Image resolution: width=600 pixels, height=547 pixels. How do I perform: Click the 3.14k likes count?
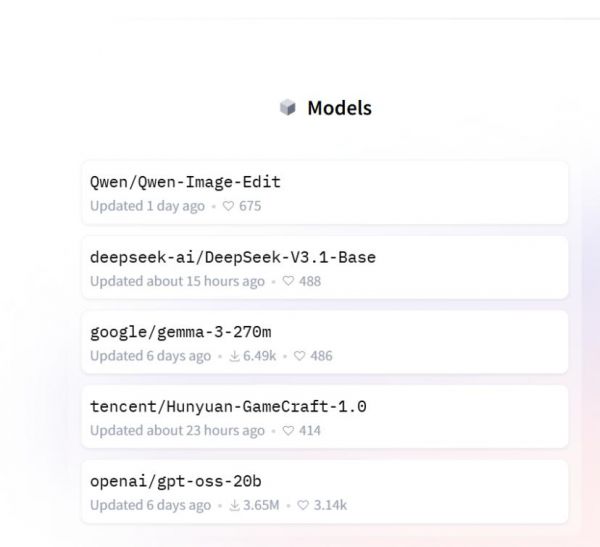pyautogui.click(x=330, y=505)
